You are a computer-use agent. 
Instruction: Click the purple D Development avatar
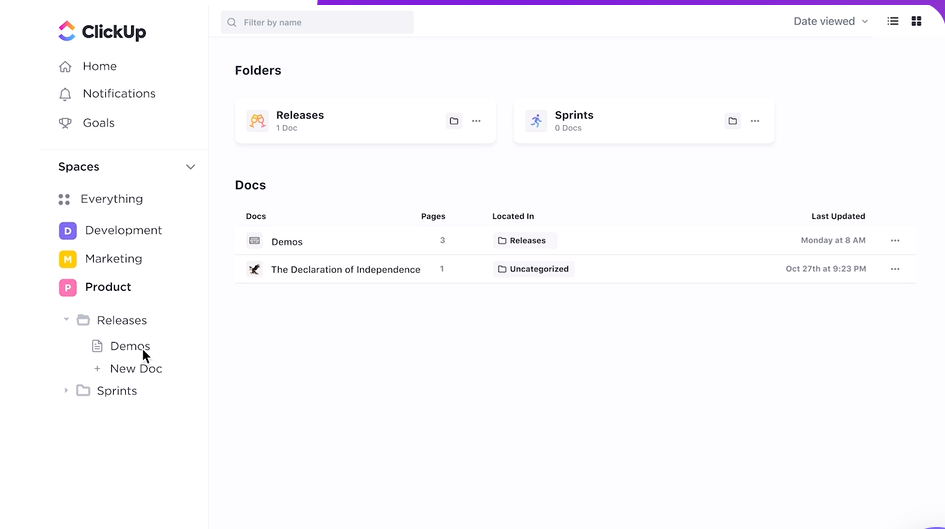68,231
